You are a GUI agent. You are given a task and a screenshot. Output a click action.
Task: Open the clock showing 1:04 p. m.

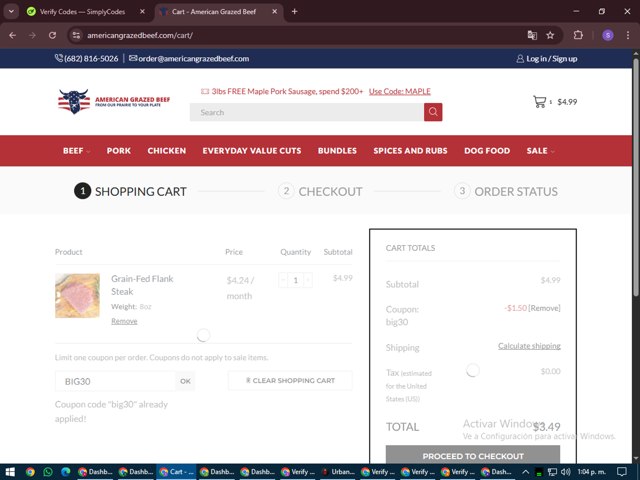pos(591,472)
